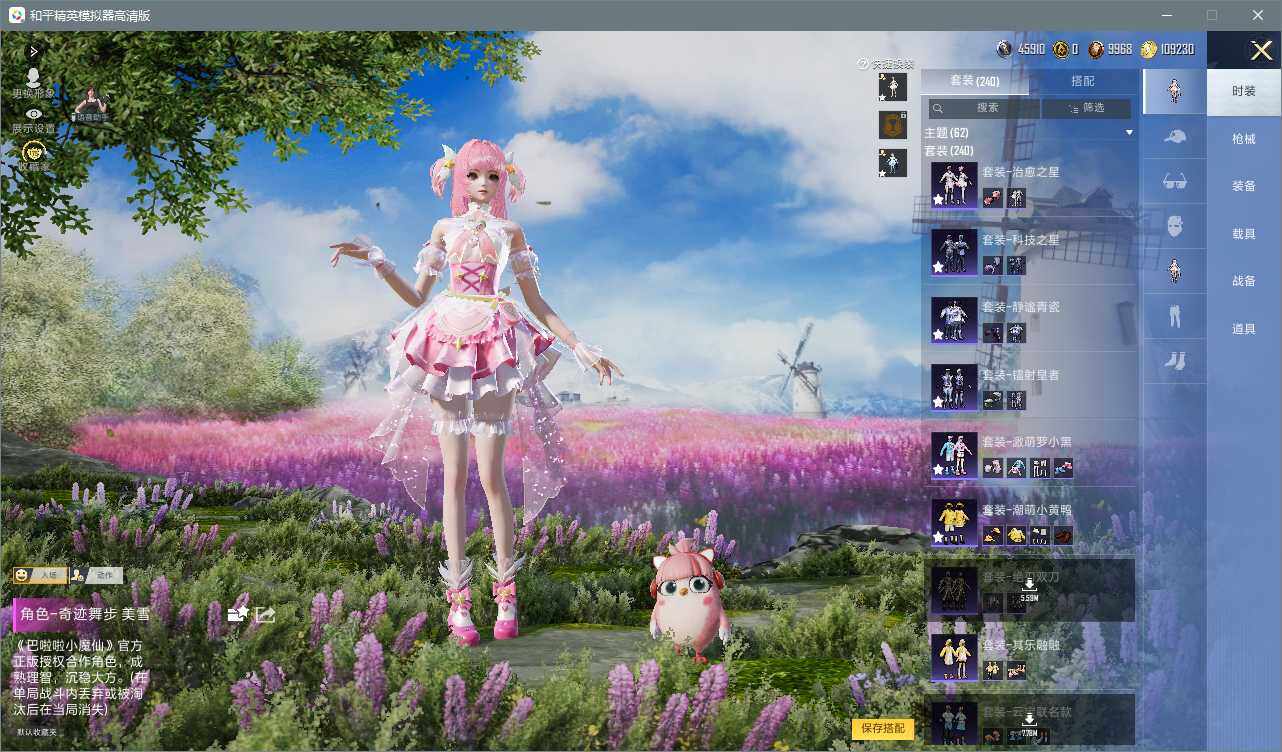Select the cap headwear category icon

click(1175, 136)
